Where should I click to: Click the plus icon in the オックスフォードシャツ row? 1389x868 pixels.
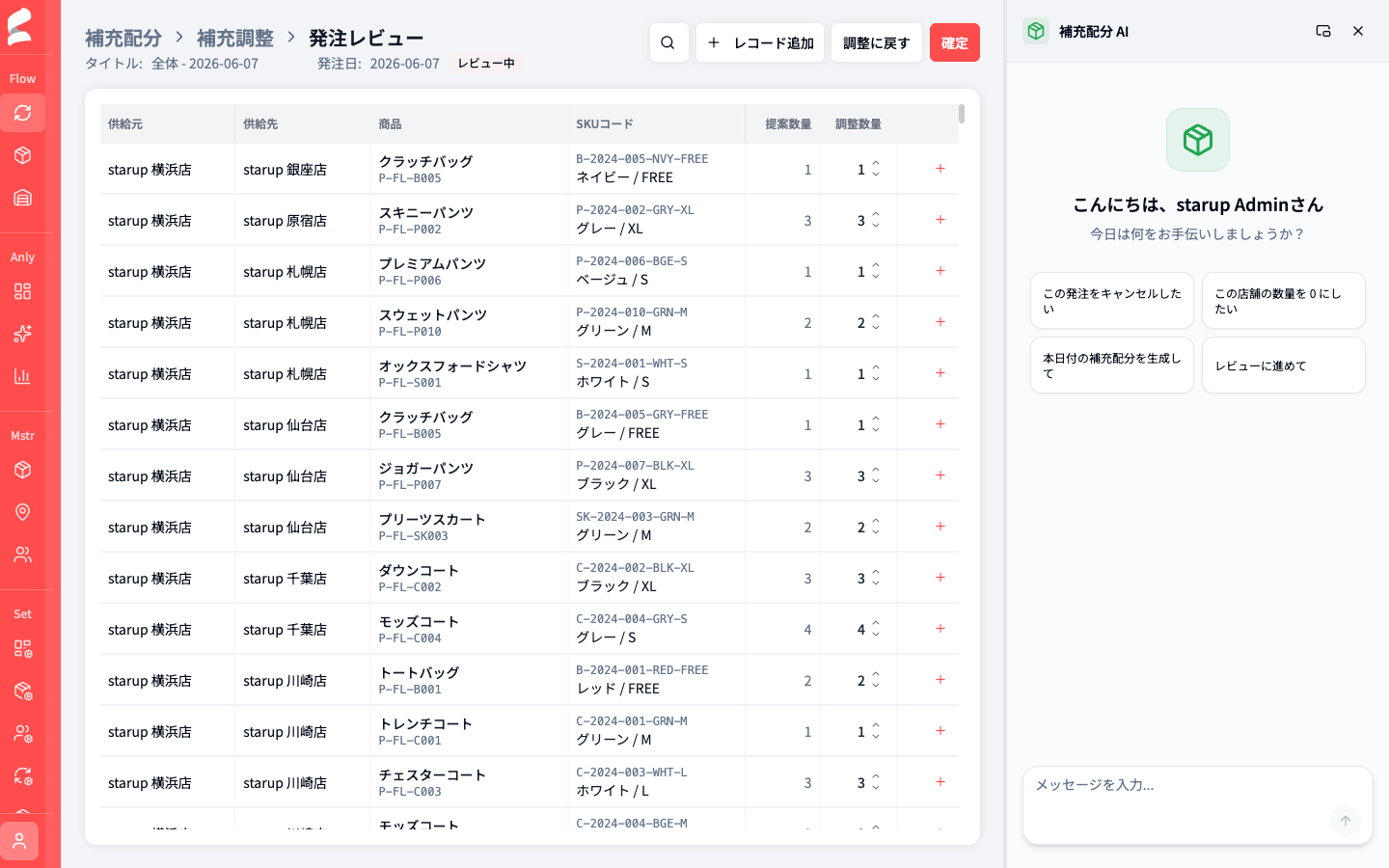pyautogui.click(x=940, y=373)
